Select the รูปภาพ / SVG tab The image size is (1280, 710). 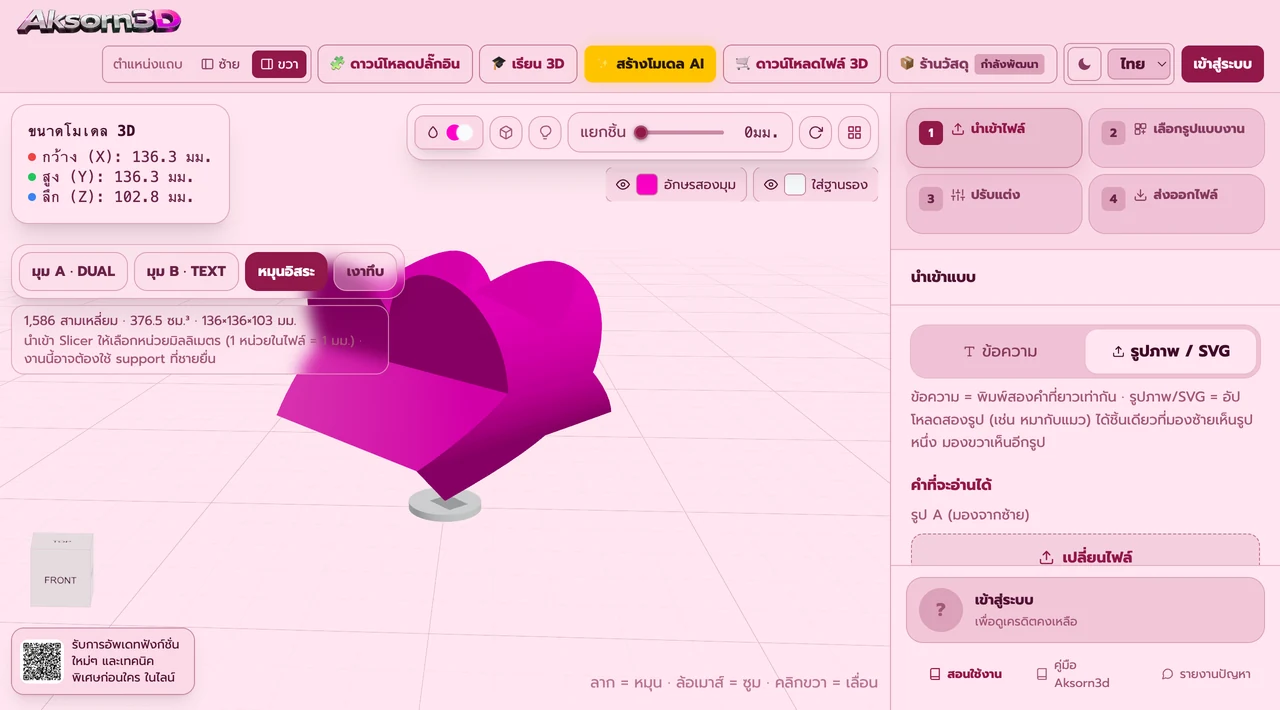click(x=1171, y=351)
